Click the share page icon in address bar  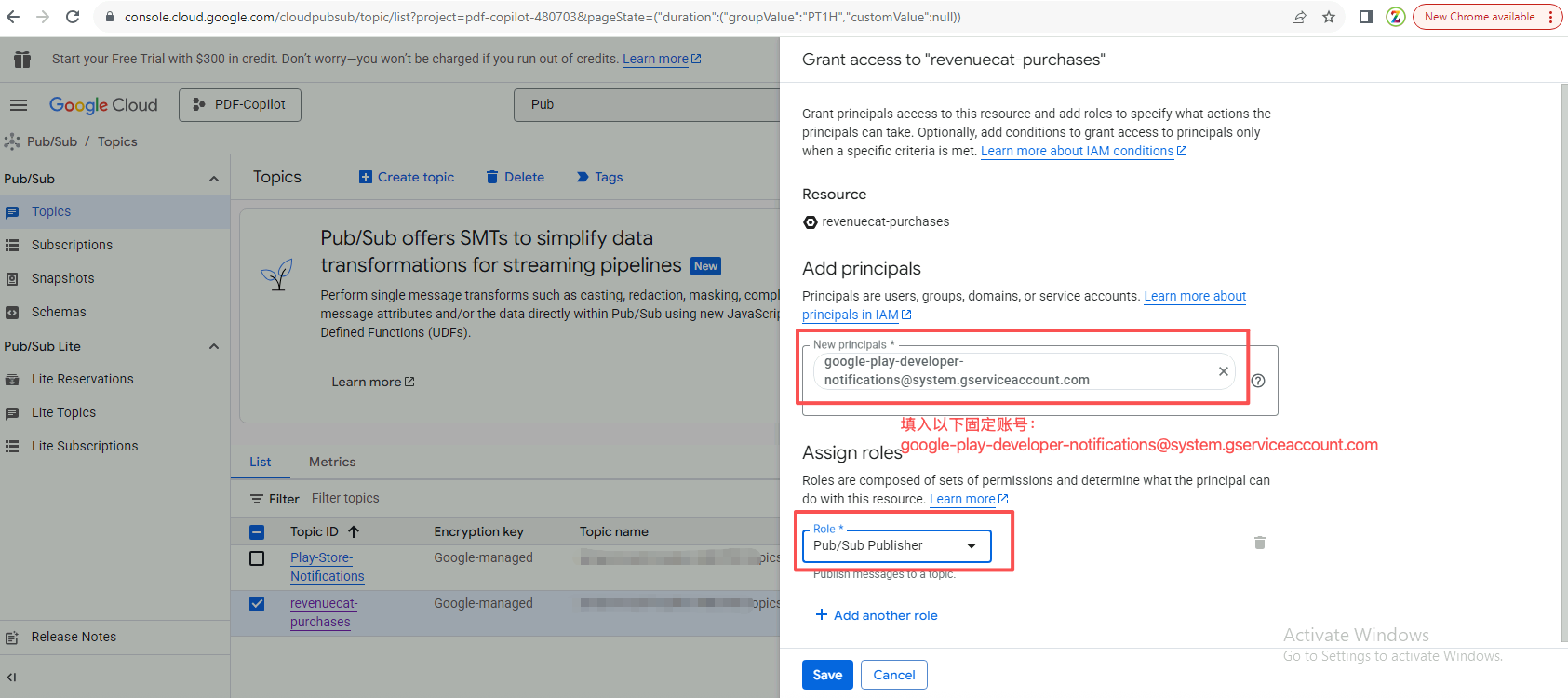click(x=1299, y=17)
